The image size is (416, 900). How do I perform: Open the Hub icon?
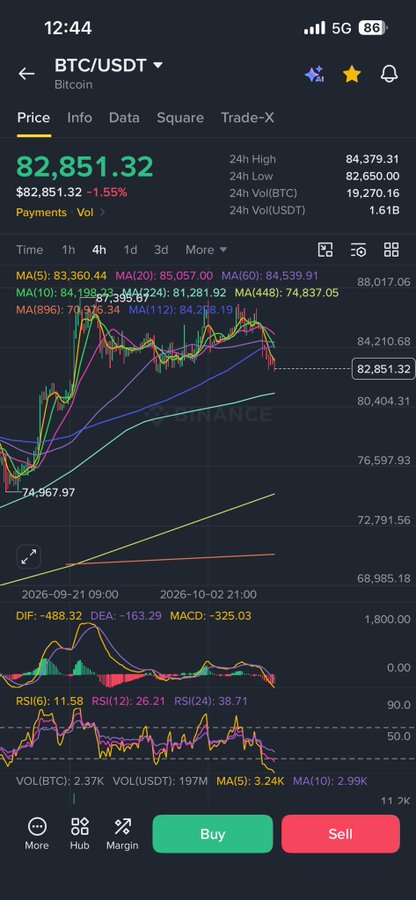click(80, 833)
